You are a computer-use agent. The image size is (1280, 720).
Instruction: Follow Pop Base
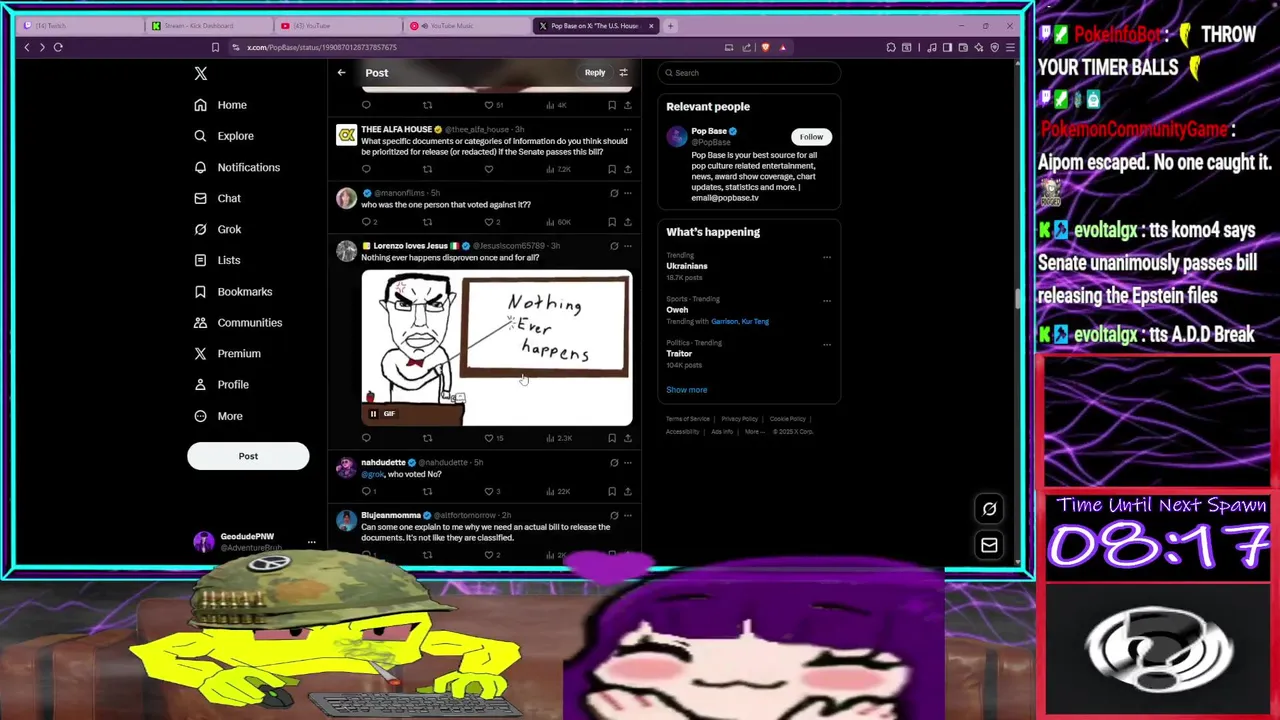[811, 137]
